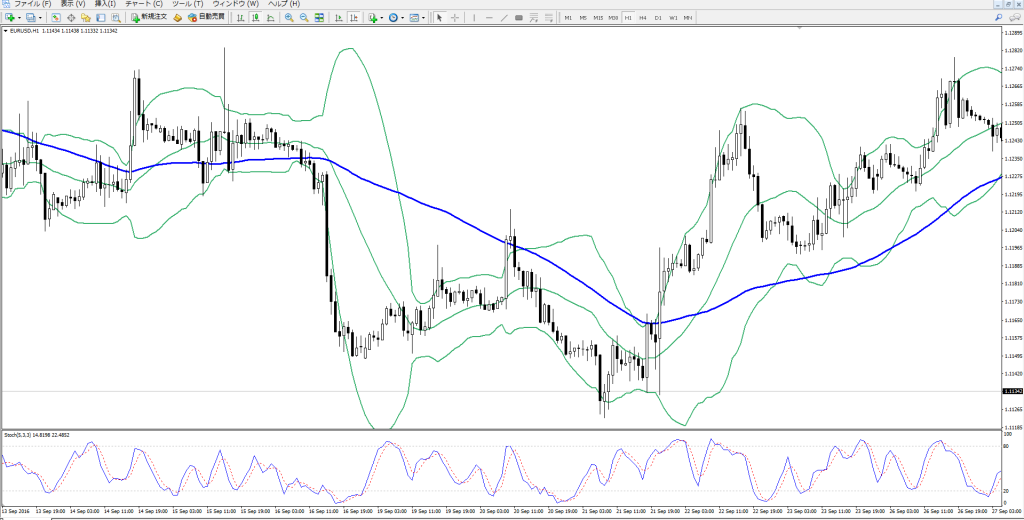This screenshot has height=520, width=1024.
Task: Switch timeframe to M30
Action: point(613,18)
